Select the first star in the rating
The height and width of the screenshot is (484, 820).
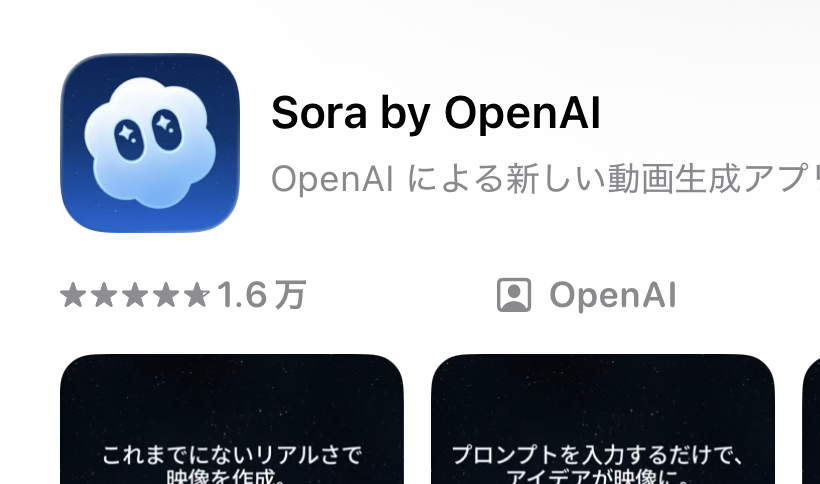(73, 295)
